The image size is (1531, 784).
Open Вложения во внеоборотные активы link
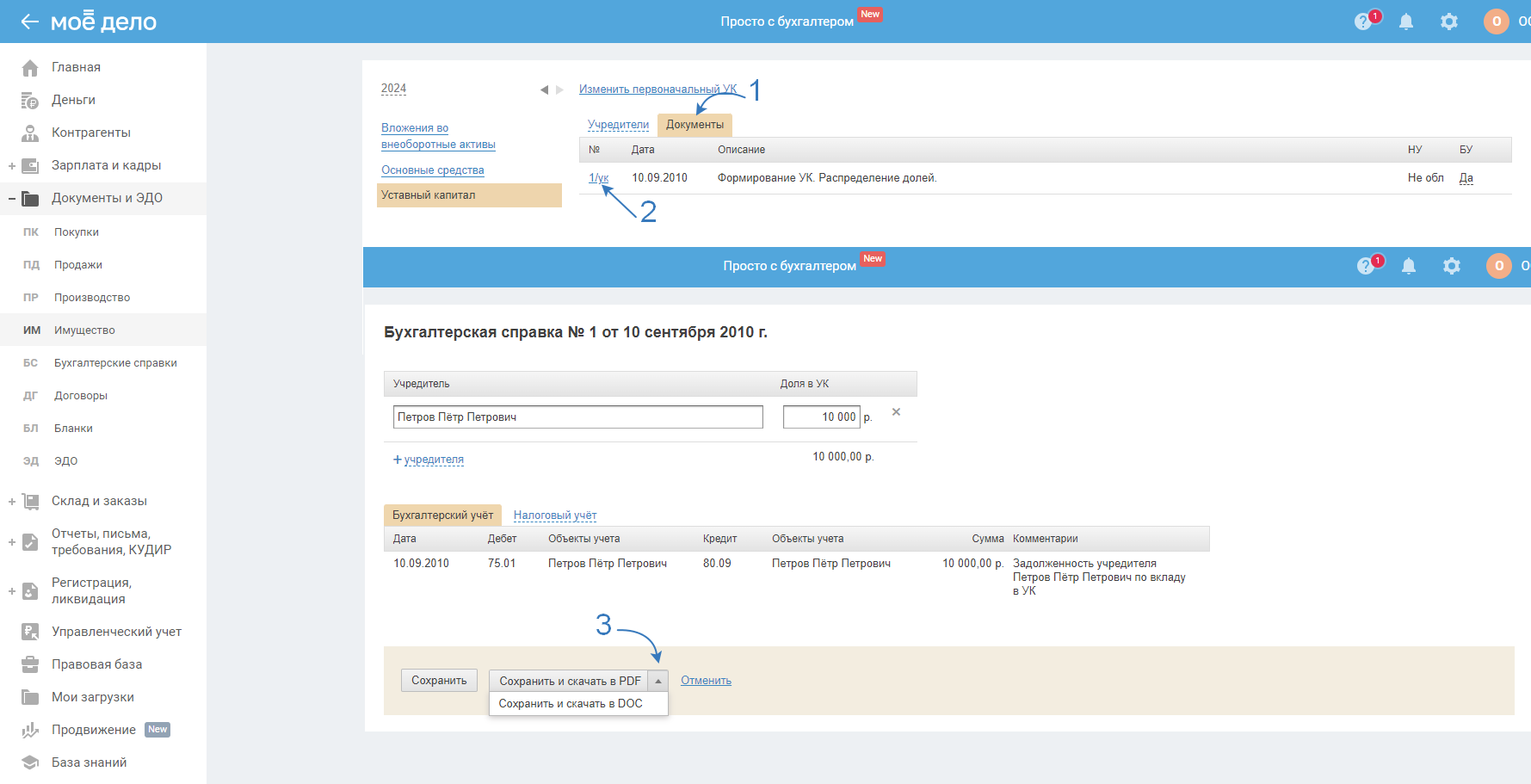pos(438,136)
